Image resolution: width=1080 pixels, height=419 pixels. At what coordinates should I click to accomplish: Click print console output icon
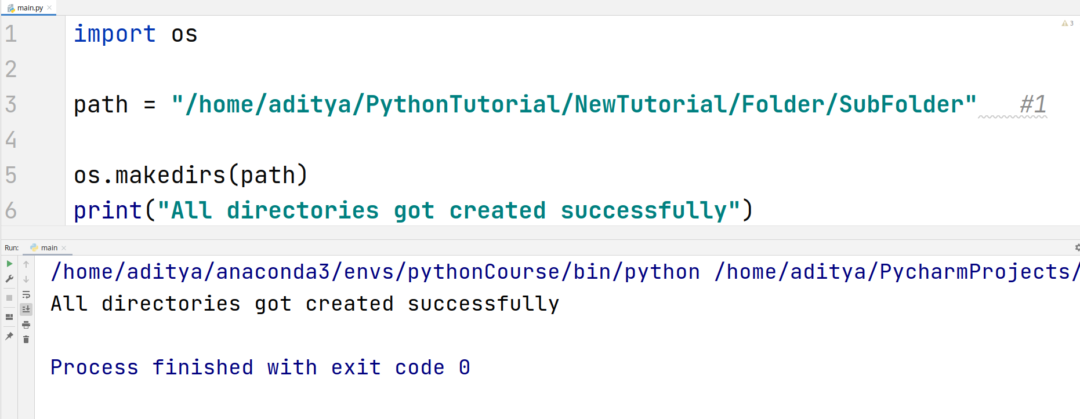click(26, 325)
